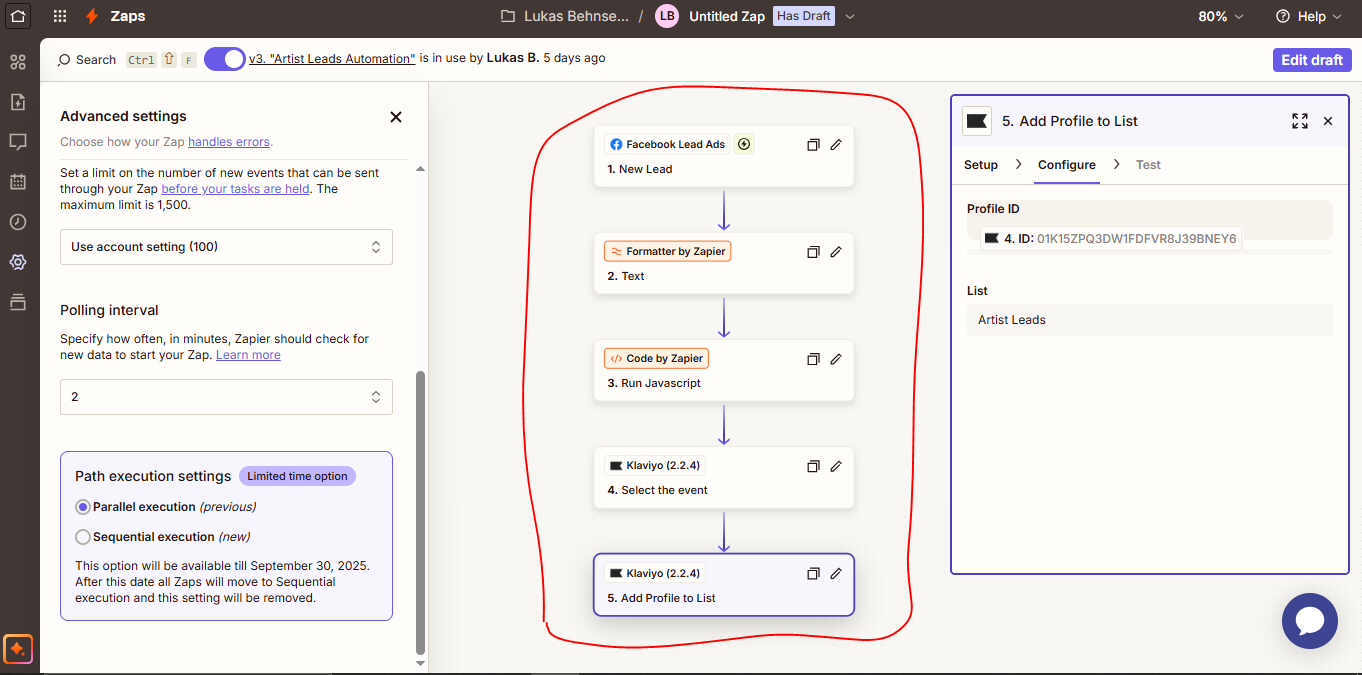Open the Zap details file icon in sidebar

pos(18,102)
